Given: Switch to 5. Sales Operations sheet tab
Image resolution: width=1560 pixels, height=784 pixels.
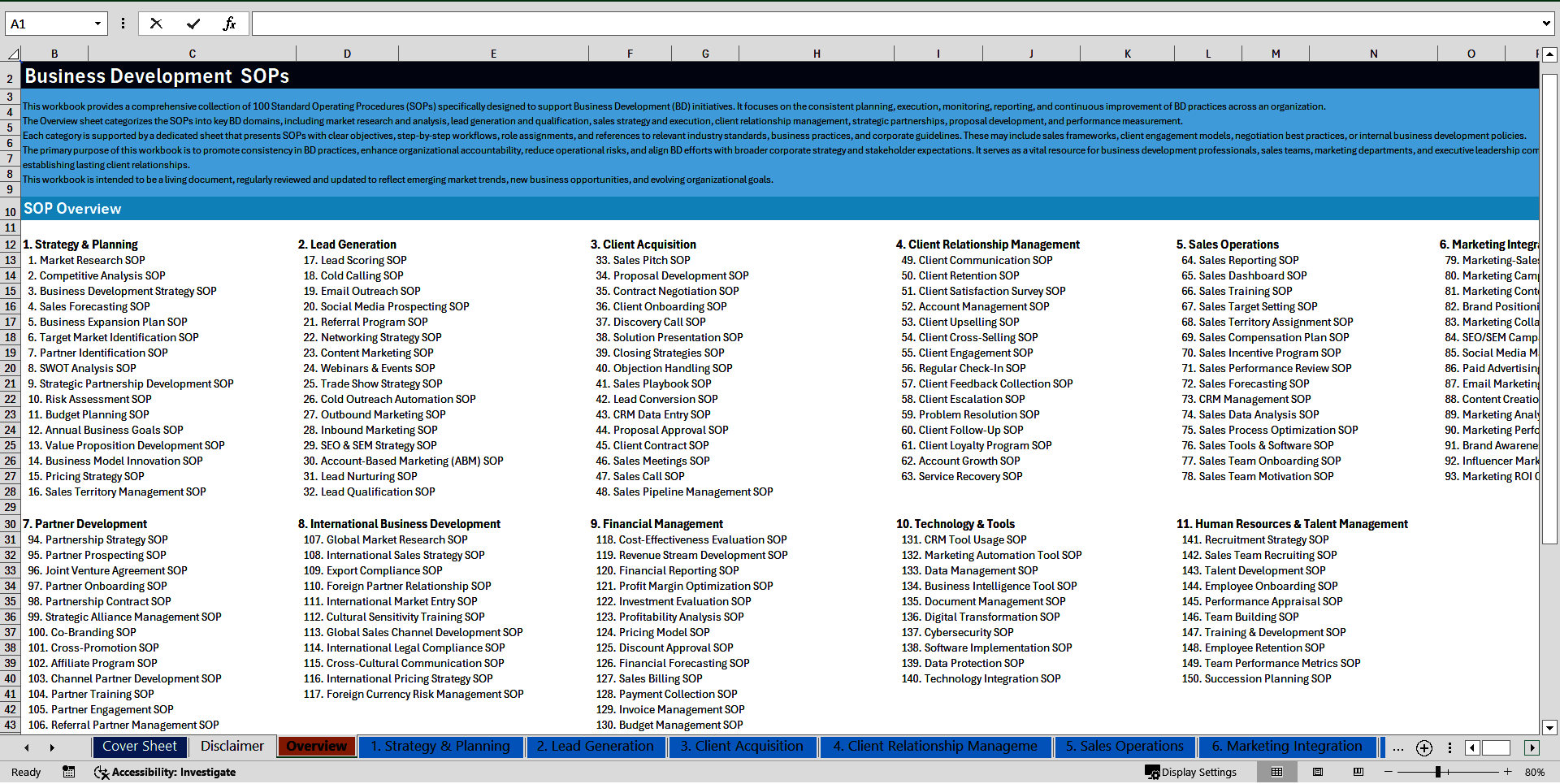Looking at the screenshot, I should (1124, 747).
